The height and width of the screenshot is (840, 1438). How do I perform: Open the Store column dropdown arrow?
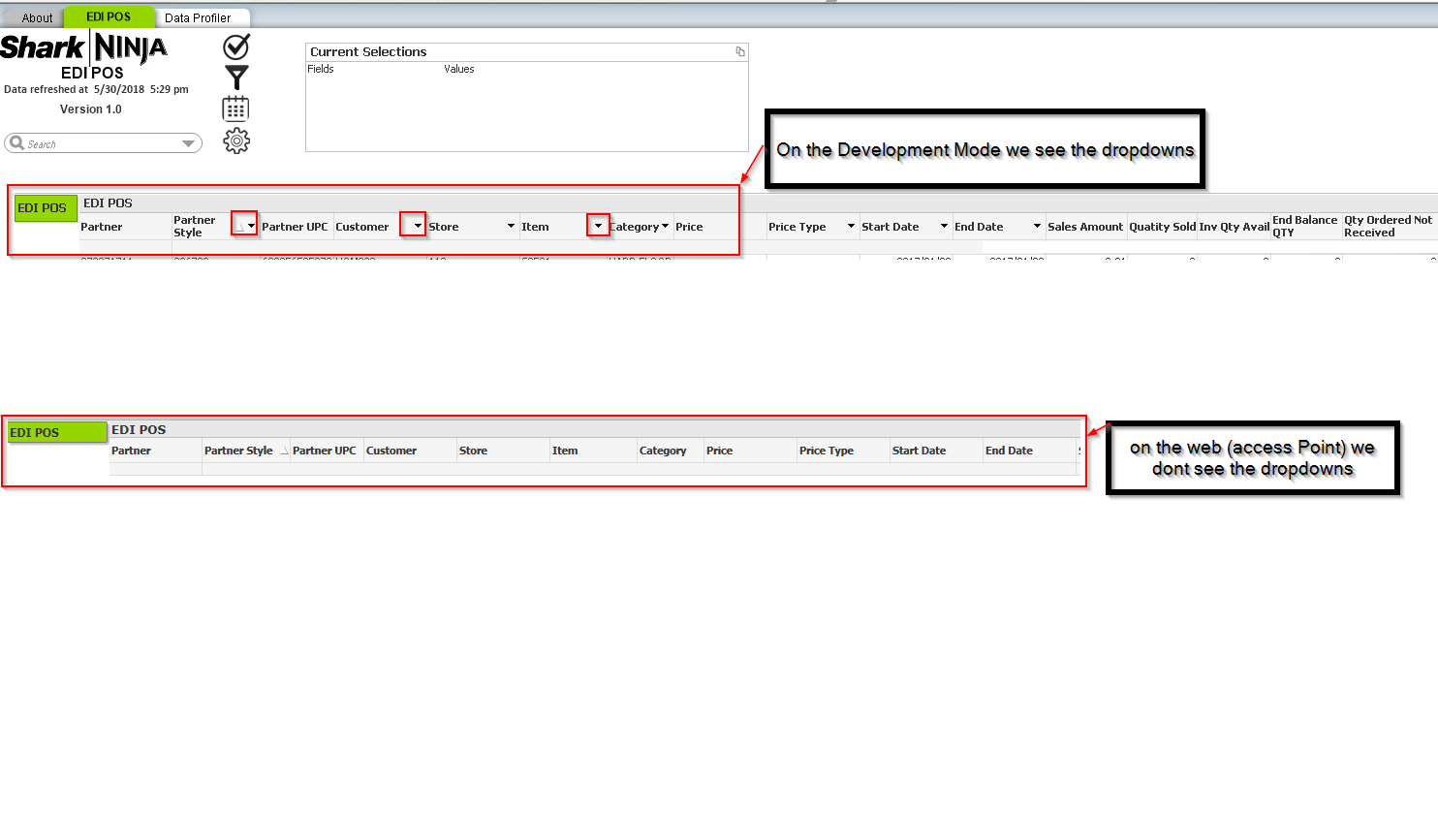[511, 227]
